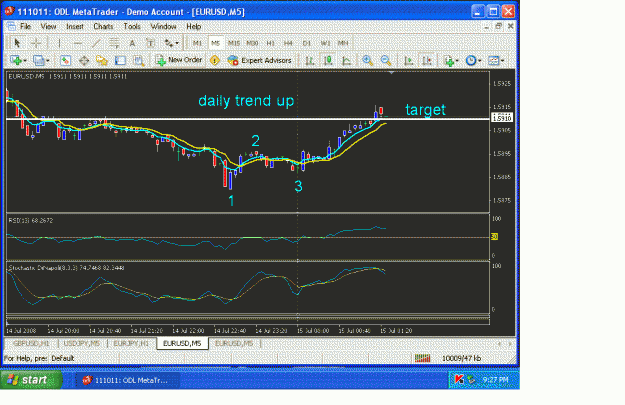Open the View menu

point(48,26)
